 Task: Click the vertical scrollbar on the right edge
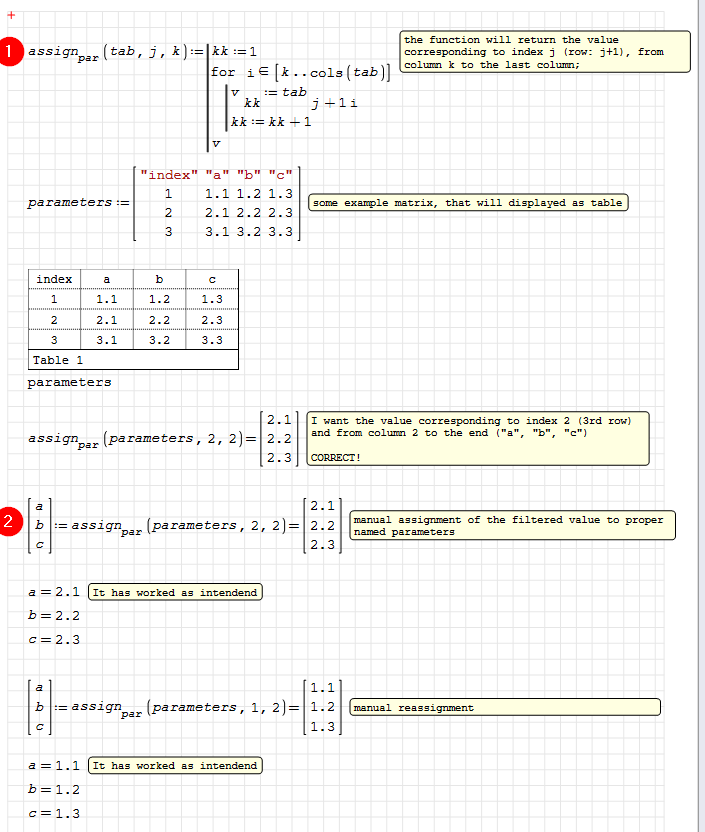(700, 400)
